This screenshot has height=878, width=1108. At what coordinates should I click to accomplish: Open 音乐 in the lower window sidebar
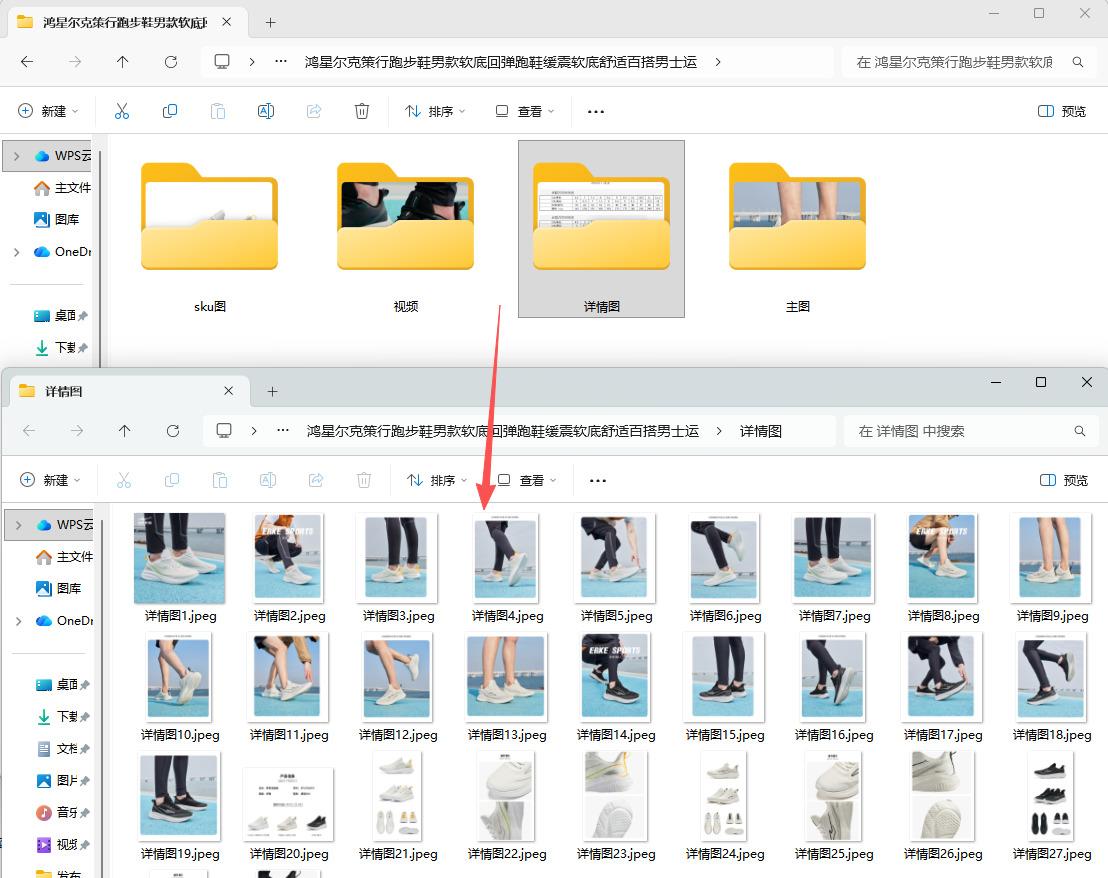[62, 812]
